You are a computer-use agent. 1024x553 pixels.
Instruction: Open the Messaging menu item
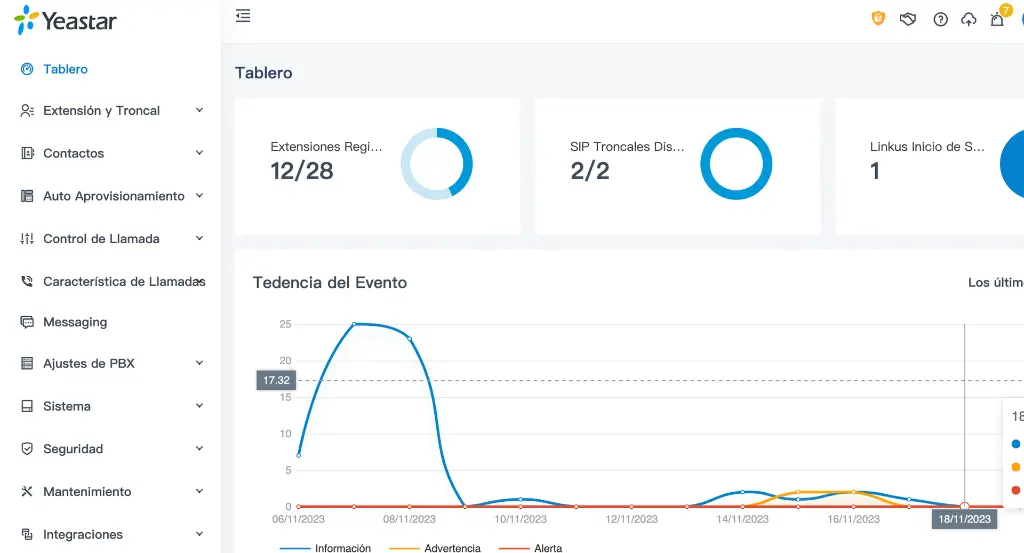click(x=74, y=322)
